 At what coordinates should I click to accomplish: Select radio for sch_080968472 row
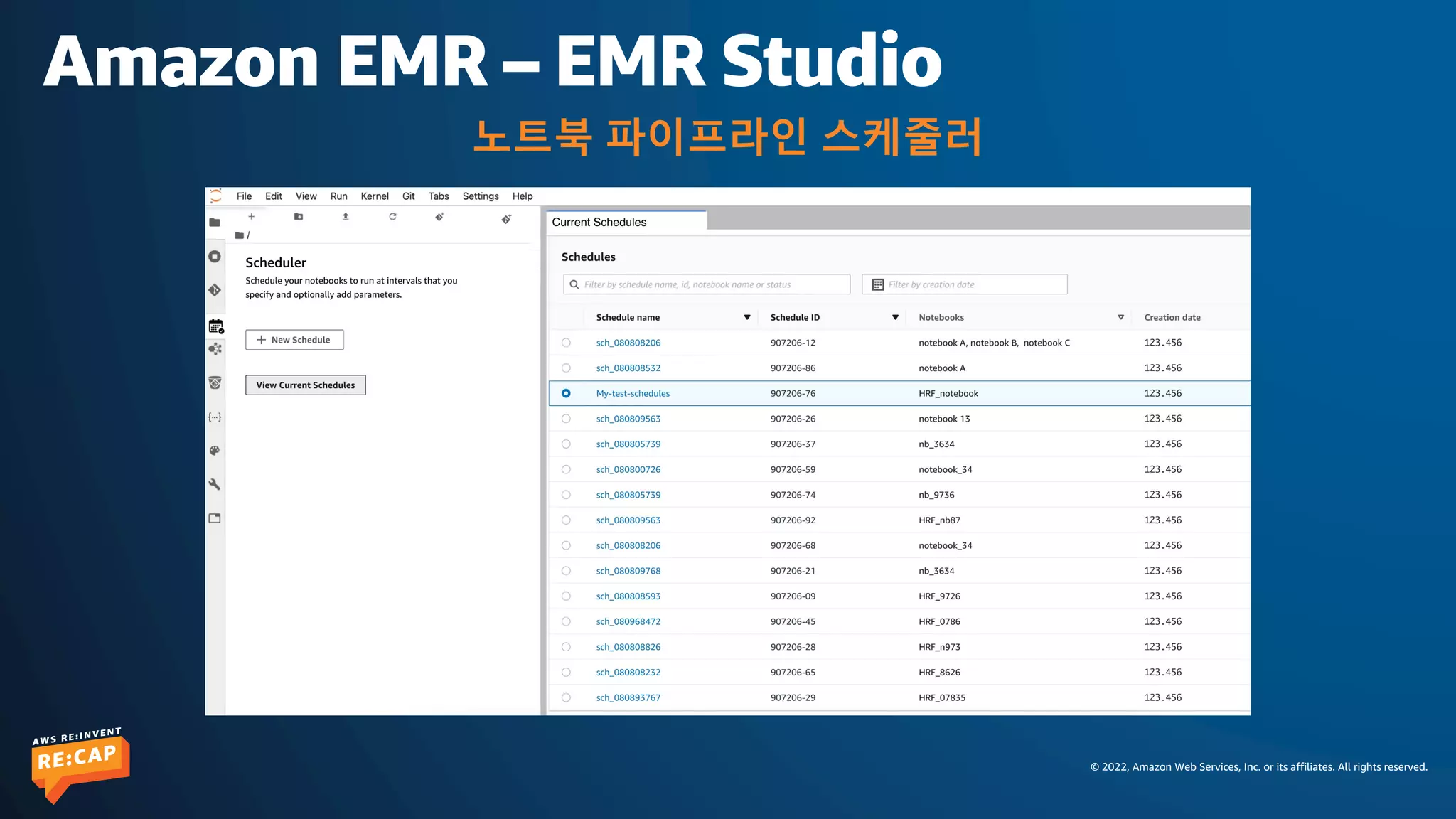566,621
